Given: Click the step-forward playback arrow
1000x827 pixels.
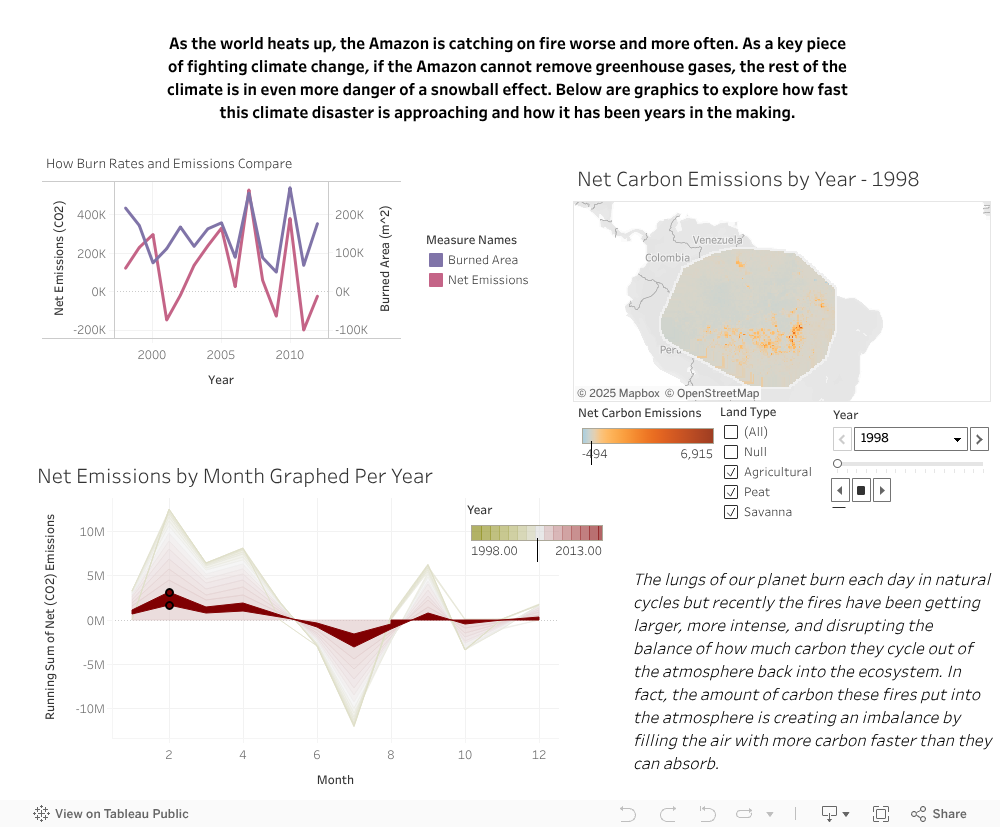Looking at the screenshot, I should (x=881, y=489).
